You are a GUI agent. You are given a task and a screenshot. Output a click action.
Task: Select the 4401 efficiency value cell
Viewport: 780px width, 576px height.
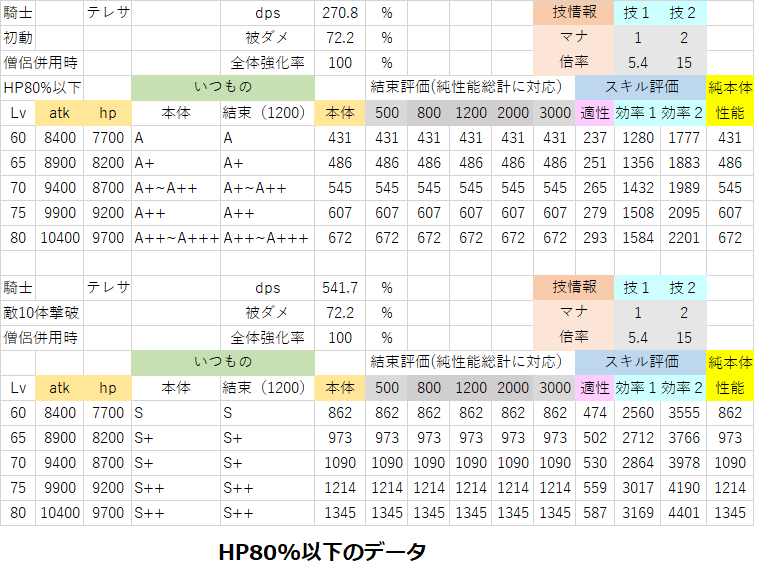(x=683, y=512)
